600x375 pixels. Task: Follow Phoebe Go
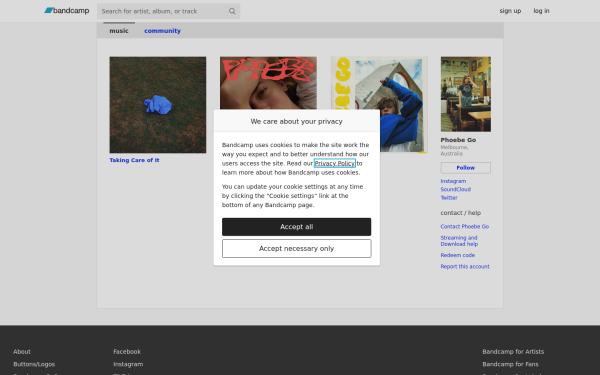pos(466,168)
